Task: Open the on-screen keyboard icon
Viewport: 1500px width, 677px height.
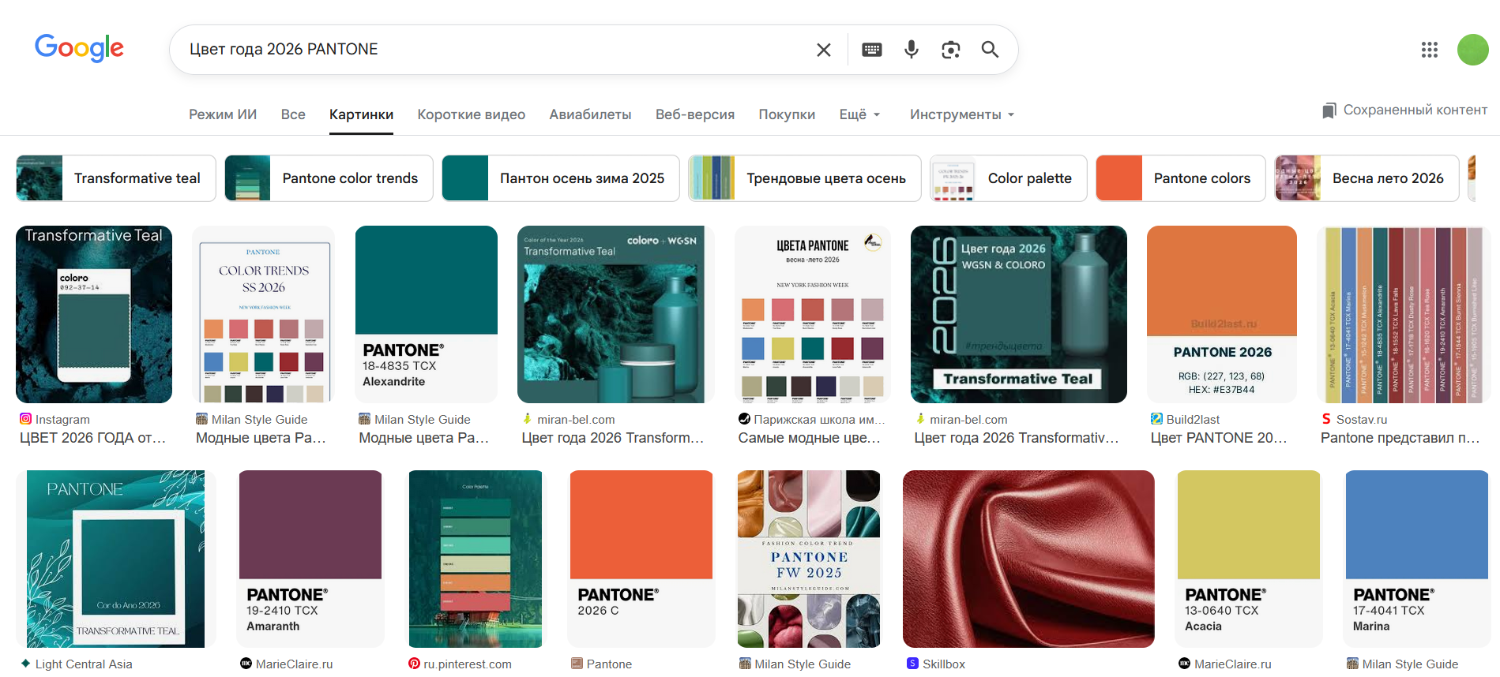Action: [x=872, y=50]
